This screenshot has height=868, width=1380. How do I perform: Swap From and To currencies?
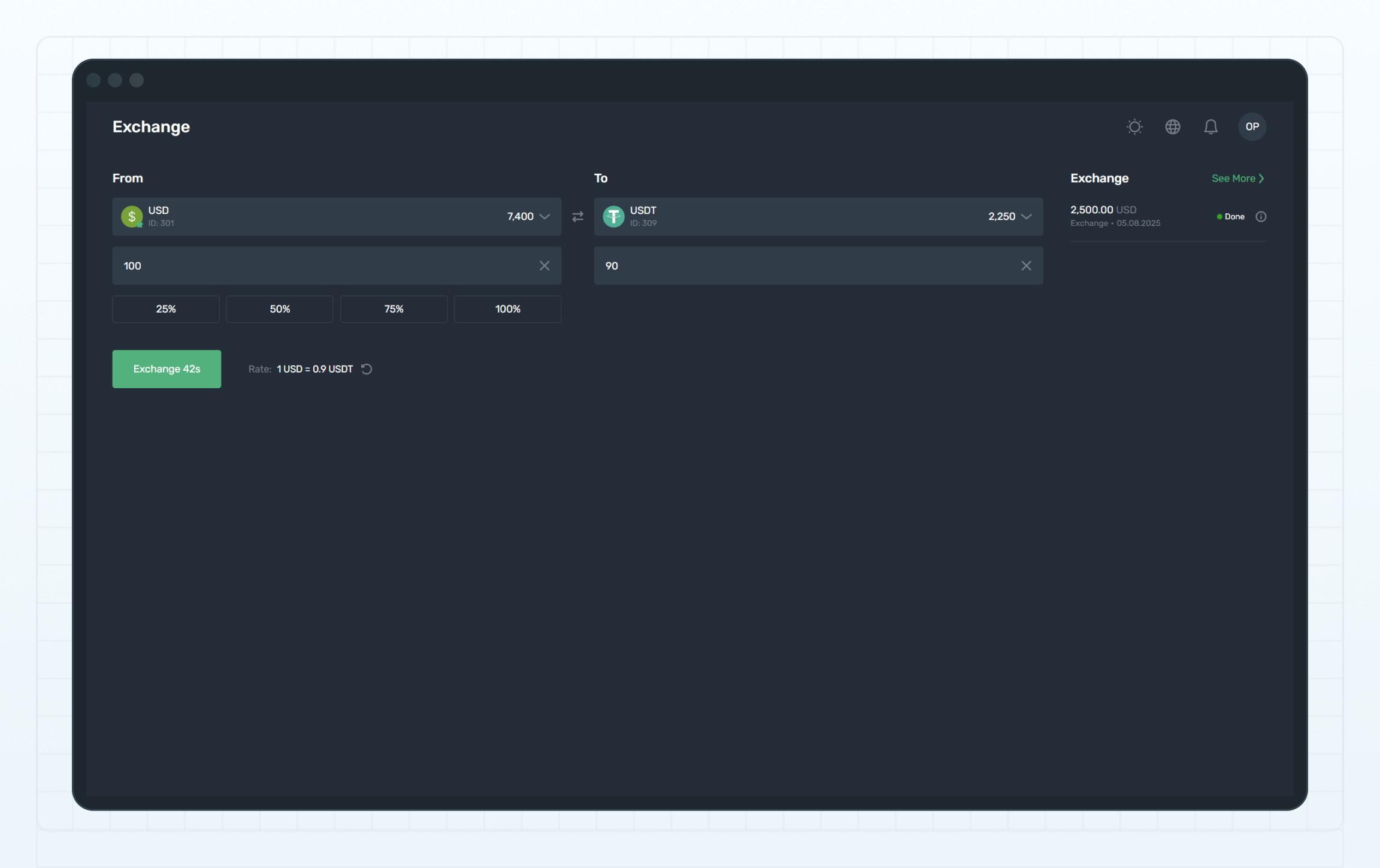point(577,217)
